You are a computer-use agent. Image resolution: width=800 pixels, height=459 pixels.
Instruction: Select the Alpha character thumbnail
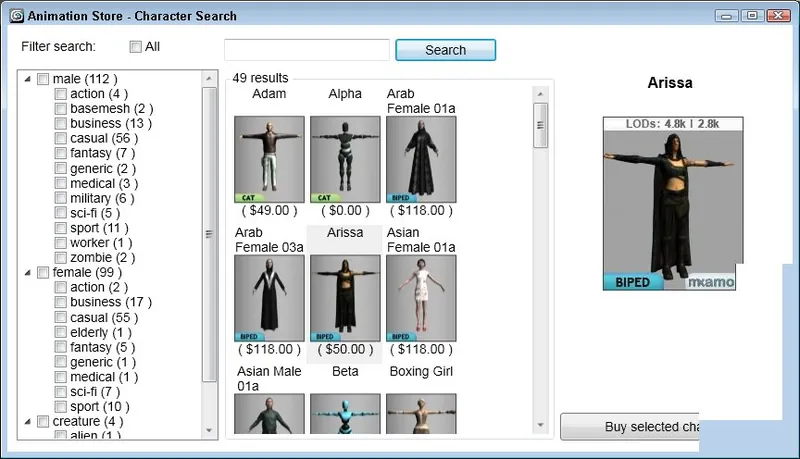pos(345,159)
